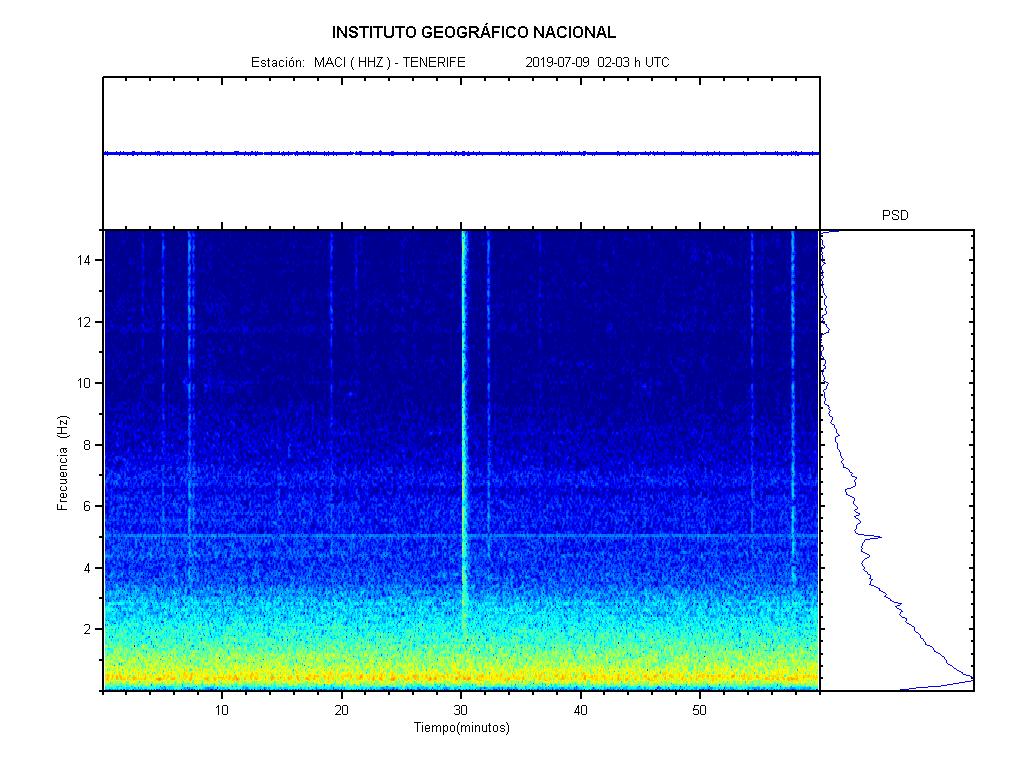
Task: Select the 50 minute time axis tick
Action: pos(700,710)
